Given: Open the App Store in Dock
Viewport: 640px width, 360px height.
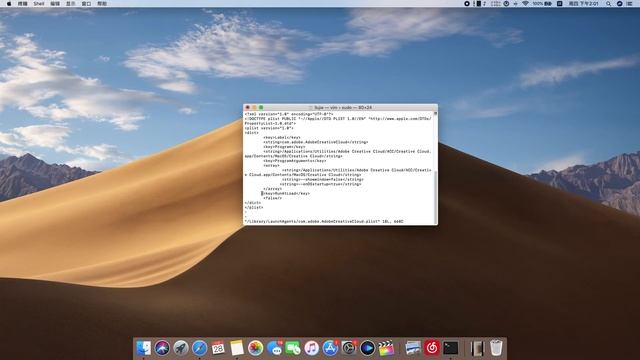Looking at the screenshot, I should click(330, 348).
